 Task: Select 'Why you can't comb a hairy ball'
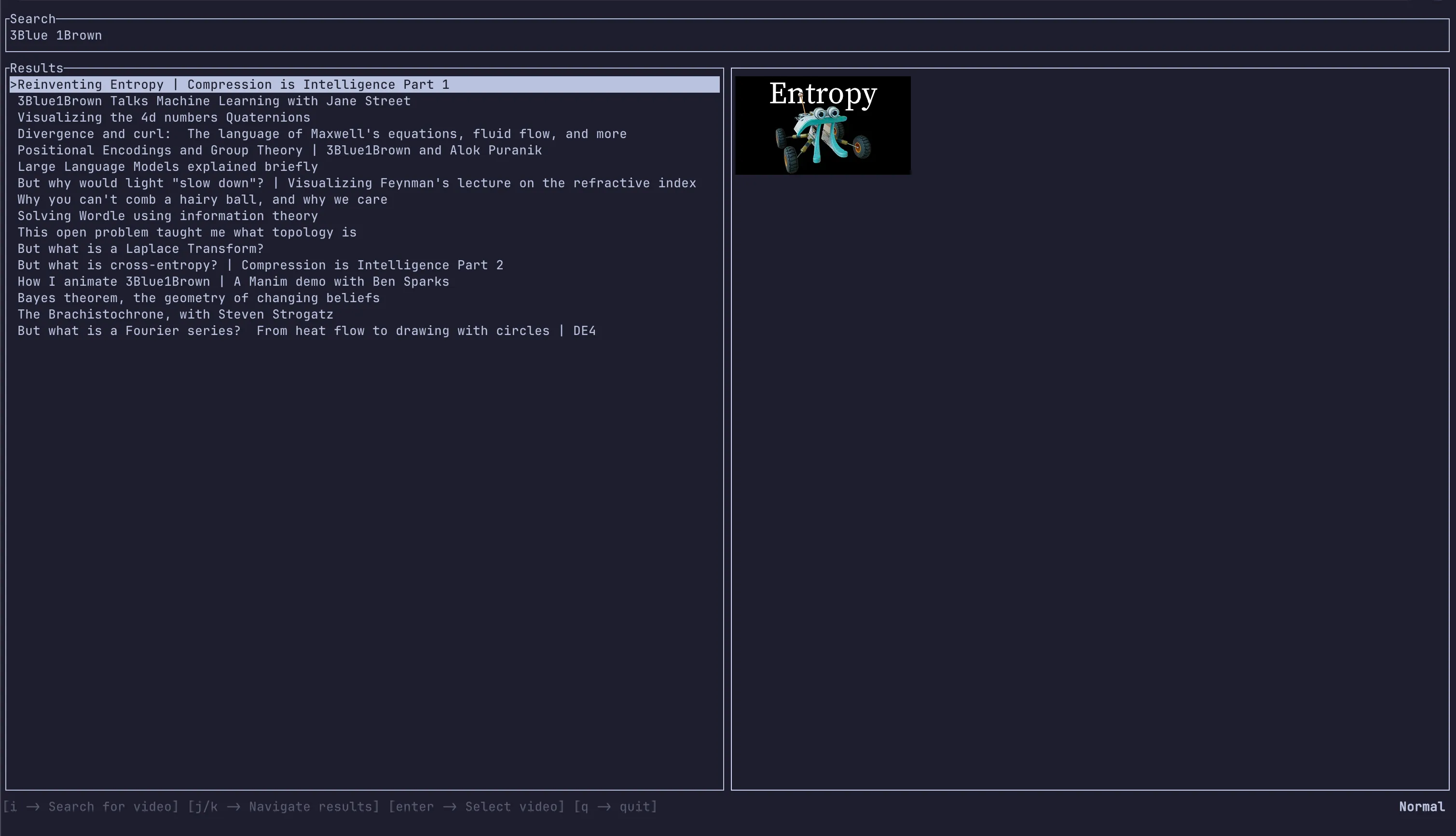tap(364, 200)
